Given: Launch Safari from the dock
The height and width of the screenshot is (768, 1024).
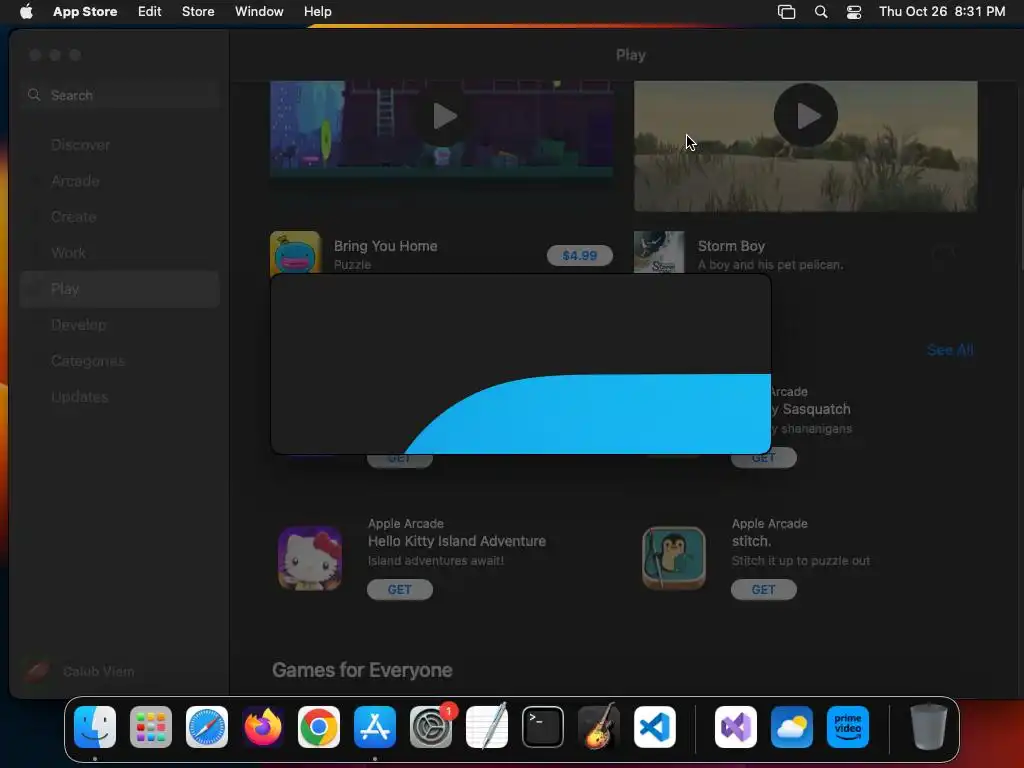Looking at the screenshot, I should 207,727.
